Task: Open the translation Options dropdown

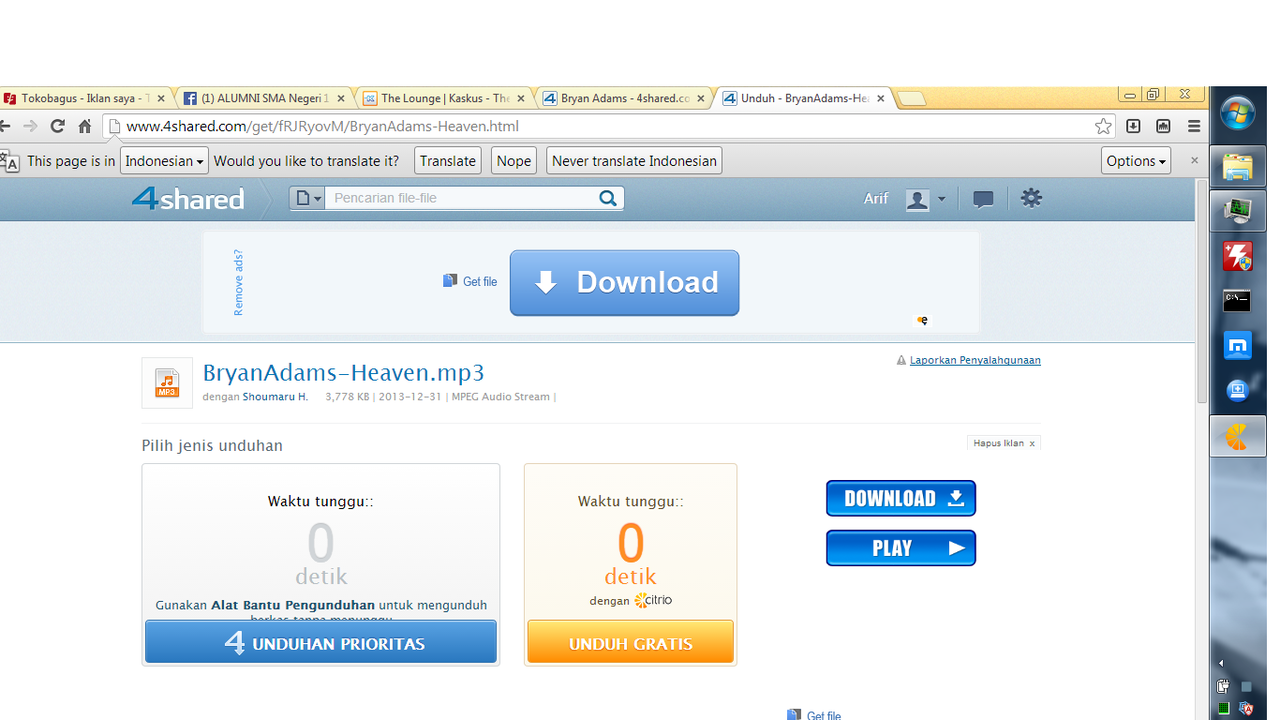Action: pyautogui.click(x=1136, y=161)
